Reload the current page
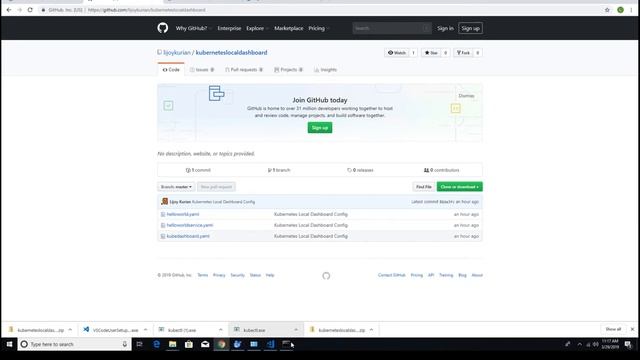The width and height of the screenshot is (640, 360). pos(30,10)
